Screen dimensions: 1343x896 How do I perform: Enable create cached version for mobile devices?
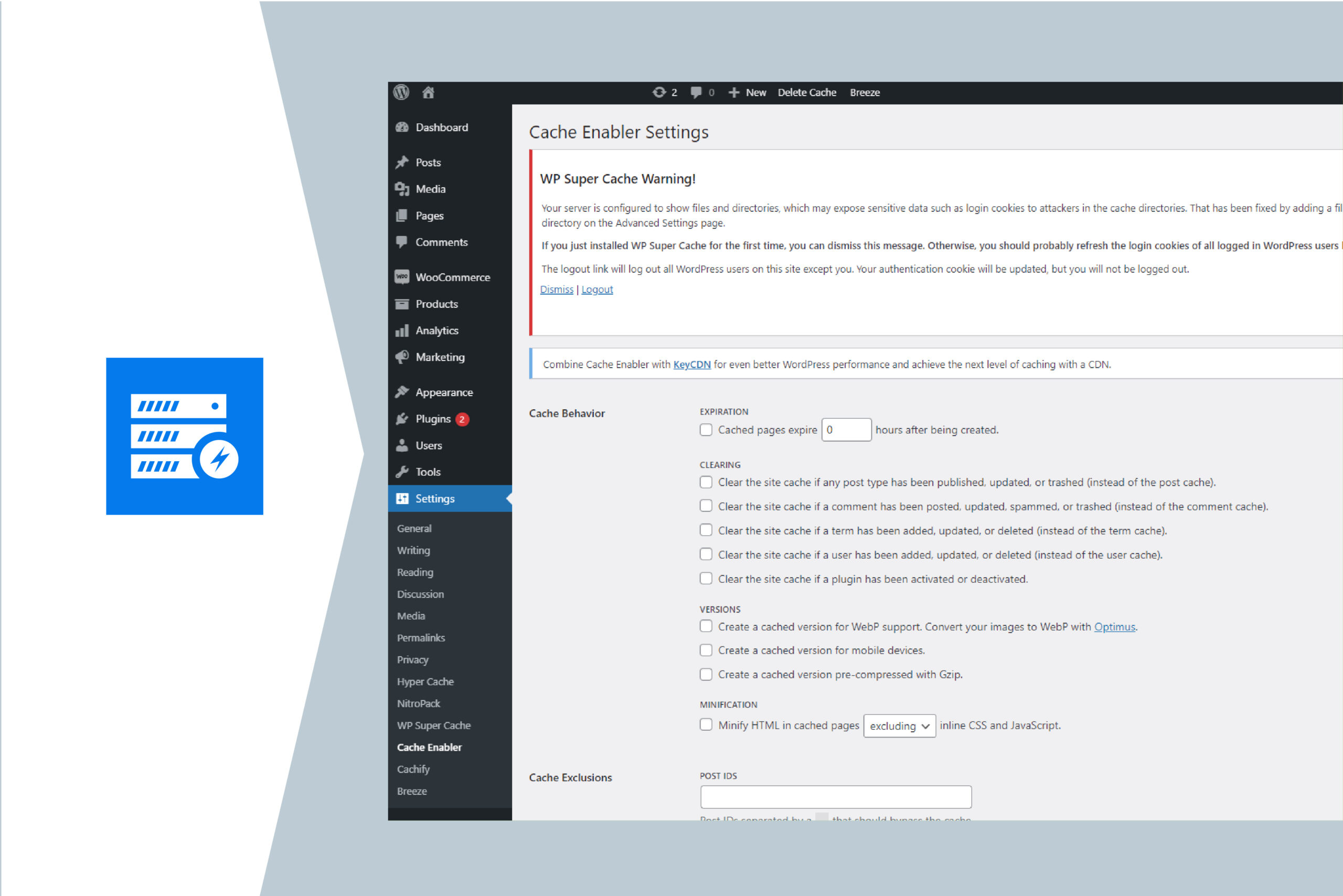pos(706,650)
